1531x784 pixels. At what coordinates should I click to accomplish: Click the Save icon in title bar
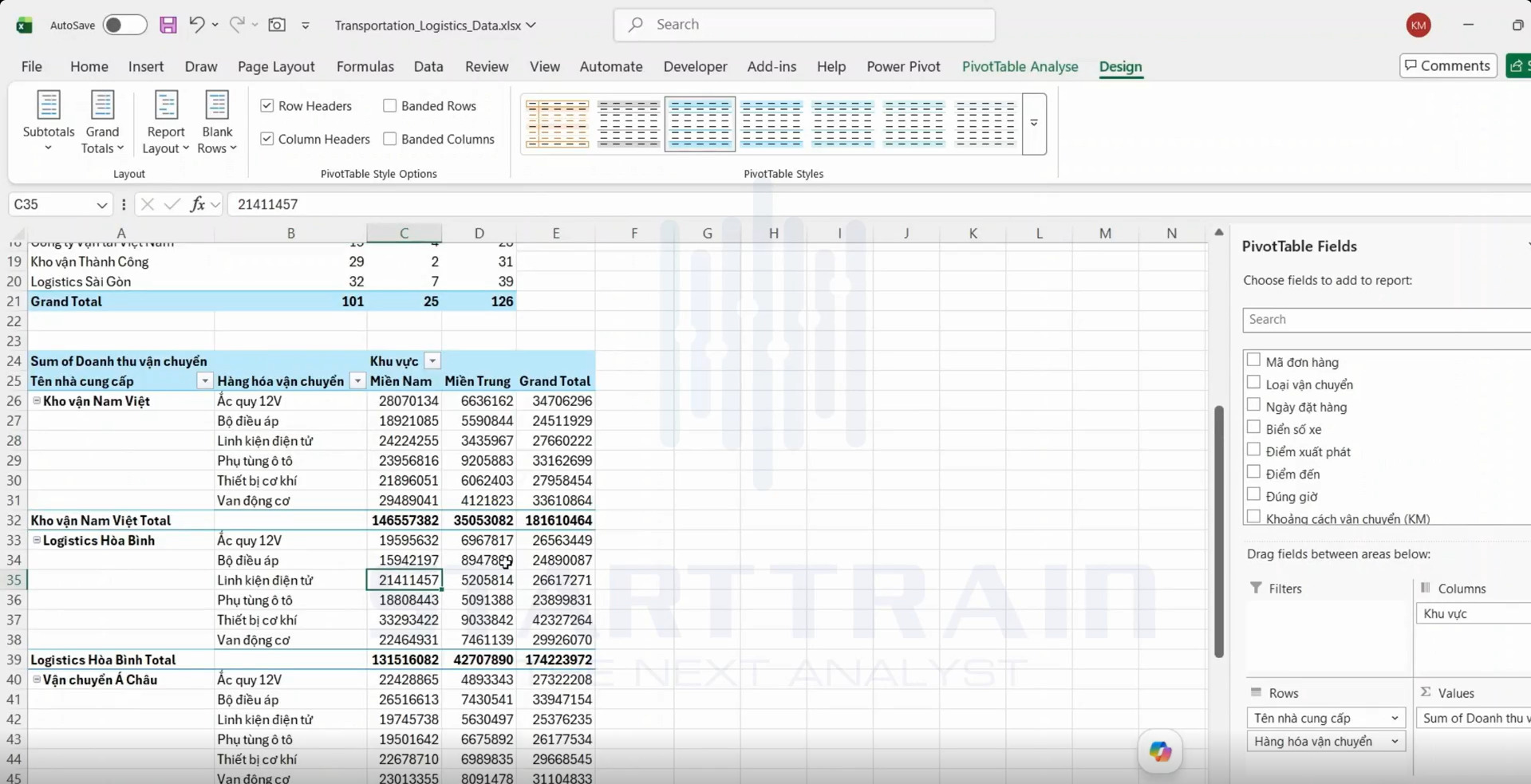tap(168, 25)
